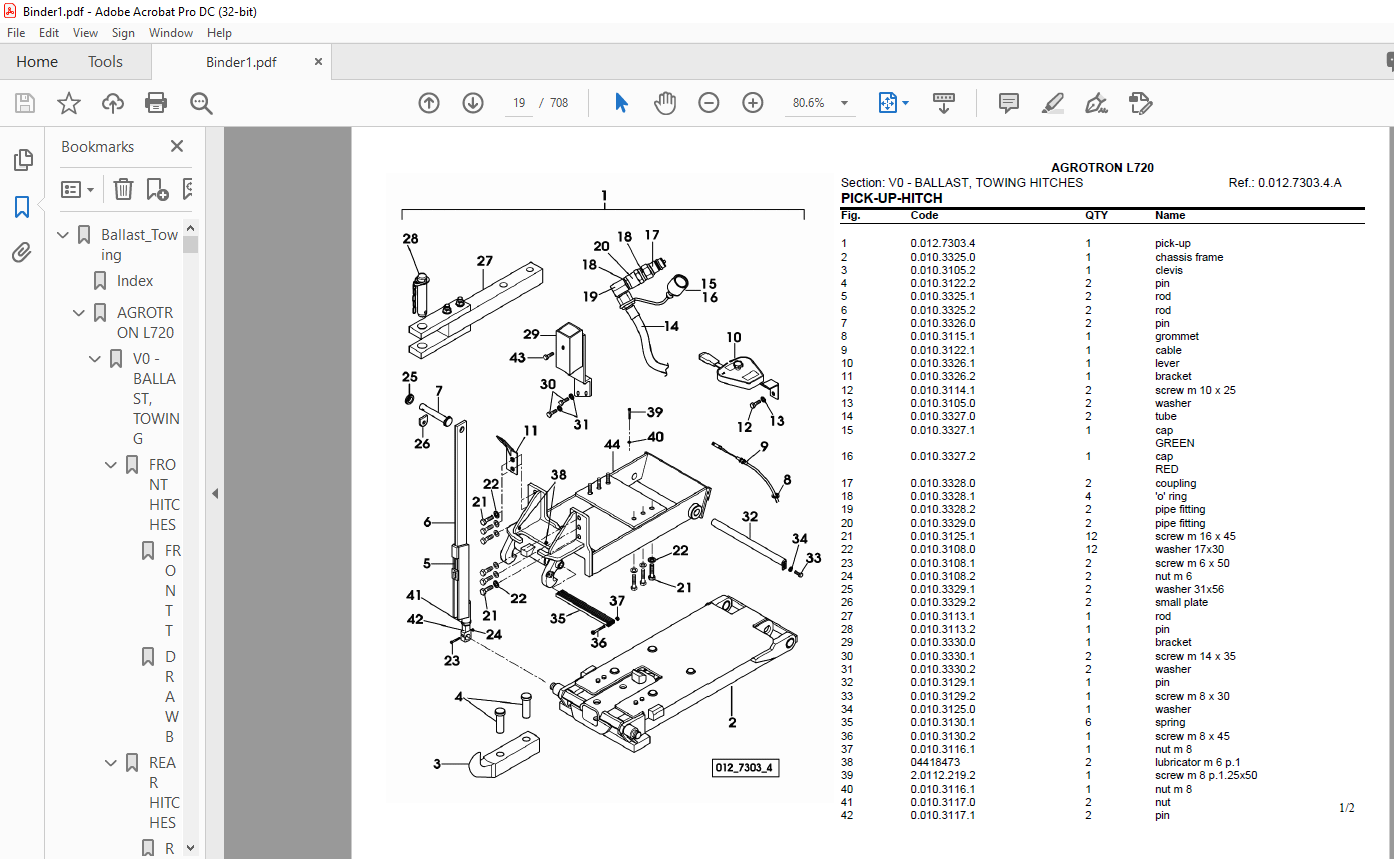The height and width of the screenshot is (859, 1394).
Task: Collapse the Ballast_Towing bookmark
Action: tap(63, 235)
